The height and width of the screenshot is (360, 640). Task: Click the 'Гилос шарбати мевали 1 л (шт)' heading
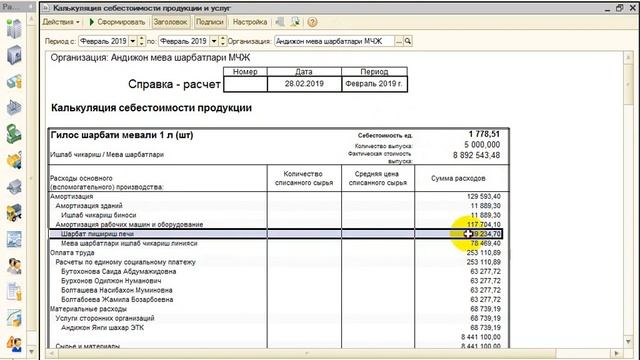[122, 135]
